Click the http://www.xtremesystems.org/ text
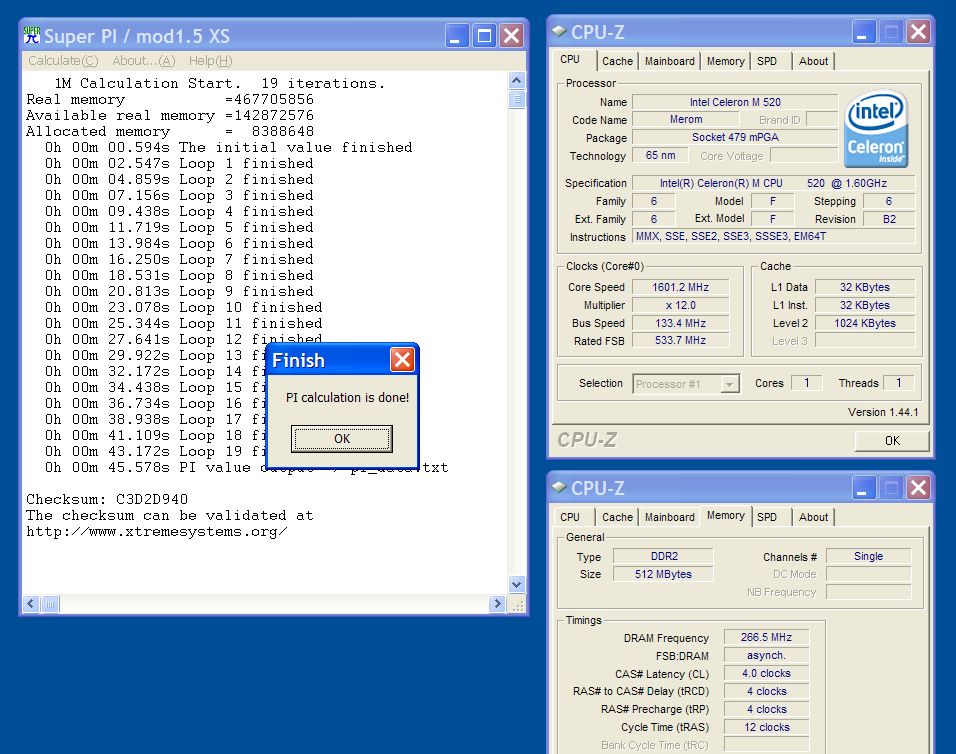Image resolution: width=956 pixels, height=754 pixels. pyautogui.click(x=157, y=532)
